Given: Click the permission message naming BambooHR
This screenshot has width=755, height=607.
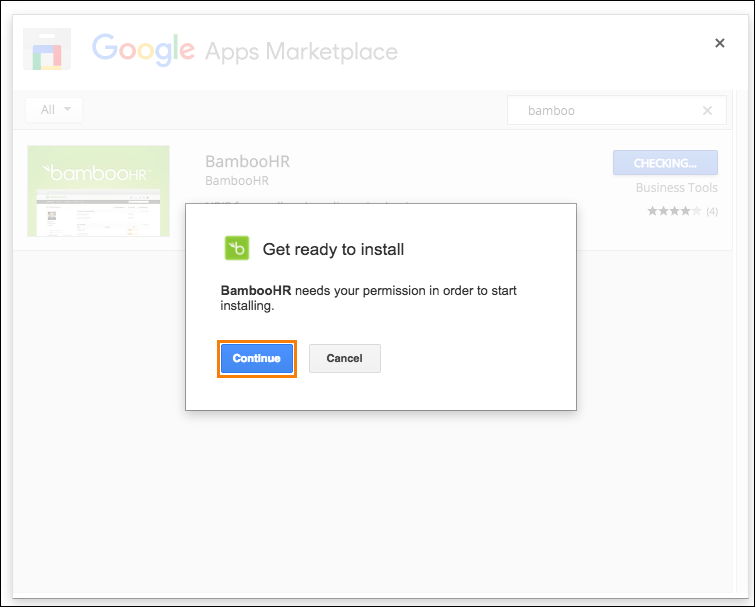Looking at the screenshot, I should click(x=368, y=298).
